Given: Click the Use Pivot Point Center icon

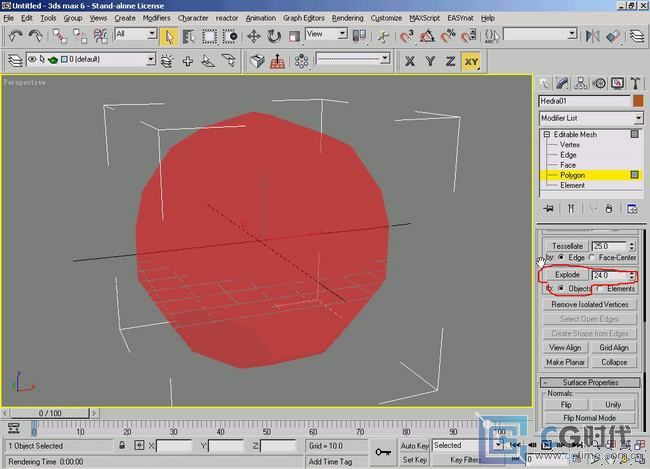Looking at the screenshot, I should 359,36.
